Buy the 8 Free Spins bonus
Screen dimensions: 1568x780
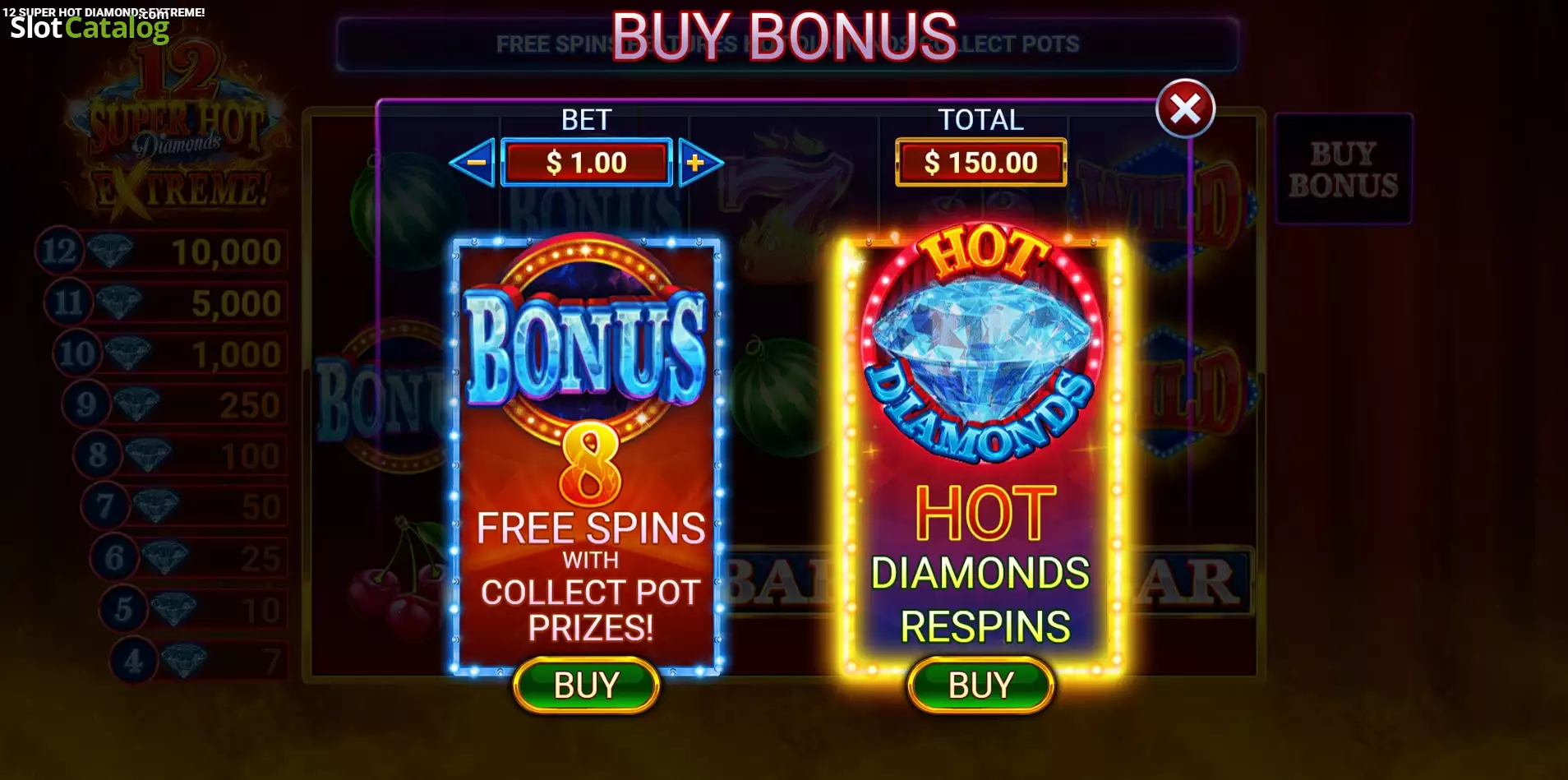586,685
